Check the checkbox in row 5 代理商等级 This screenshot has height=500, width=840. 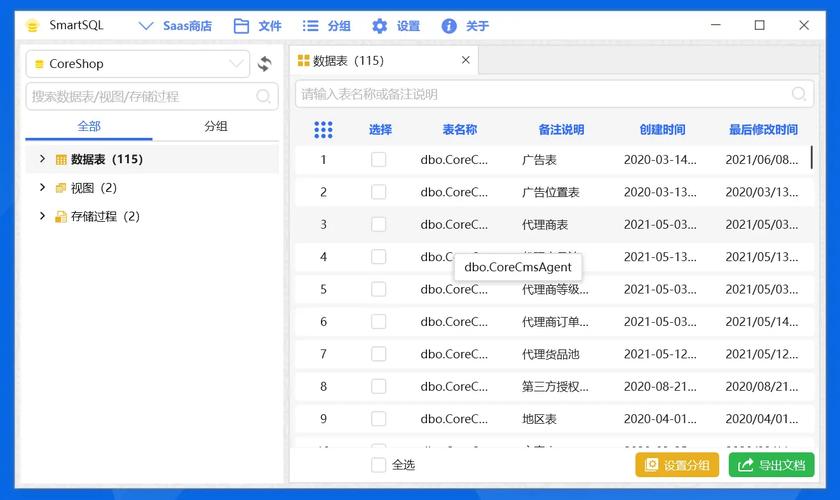pyautogui.click(x=379, y=289)
